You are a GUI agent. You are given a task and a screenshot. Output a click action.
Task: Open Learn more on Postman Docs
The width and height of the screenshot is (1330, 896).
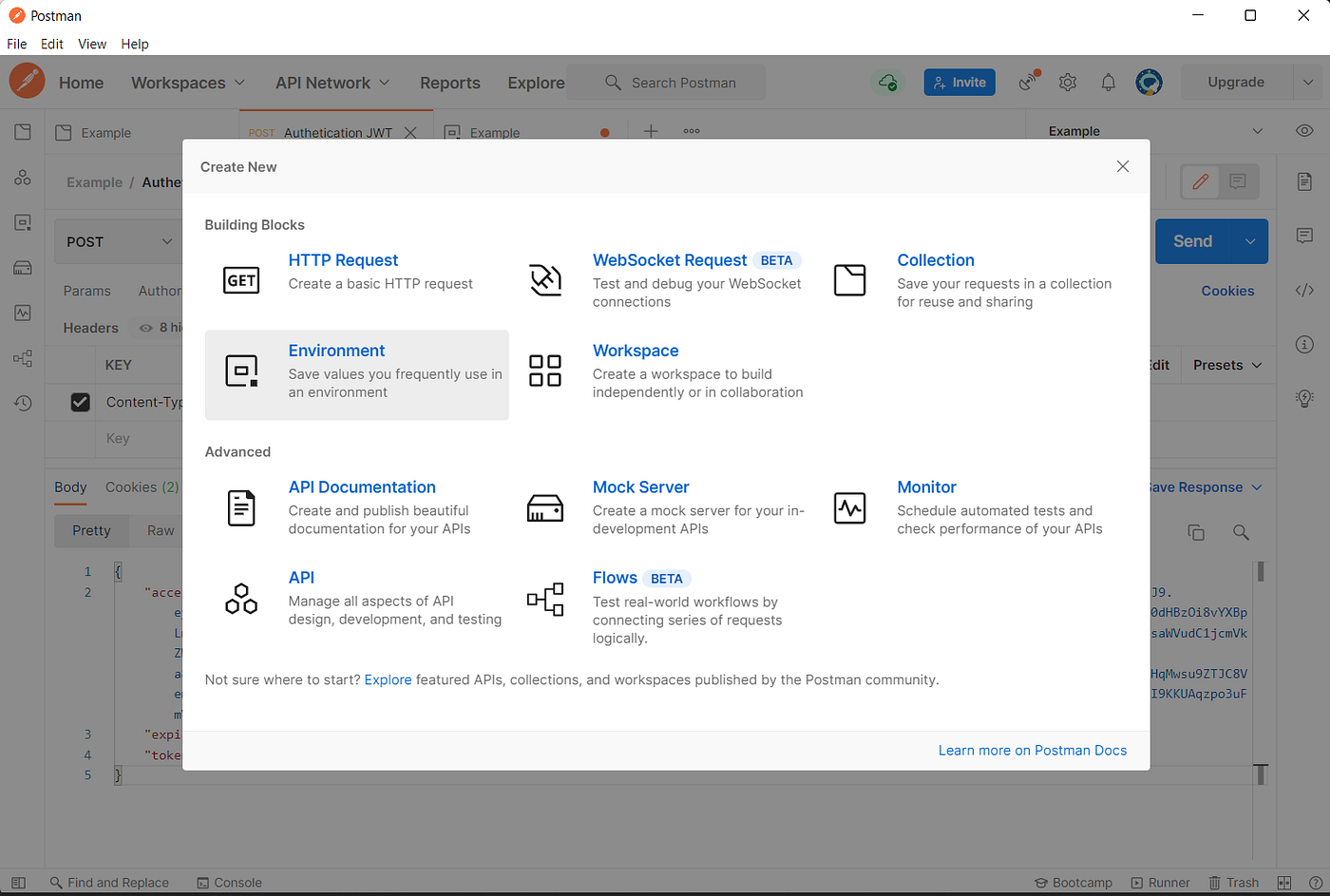[x=1033, y=751]
